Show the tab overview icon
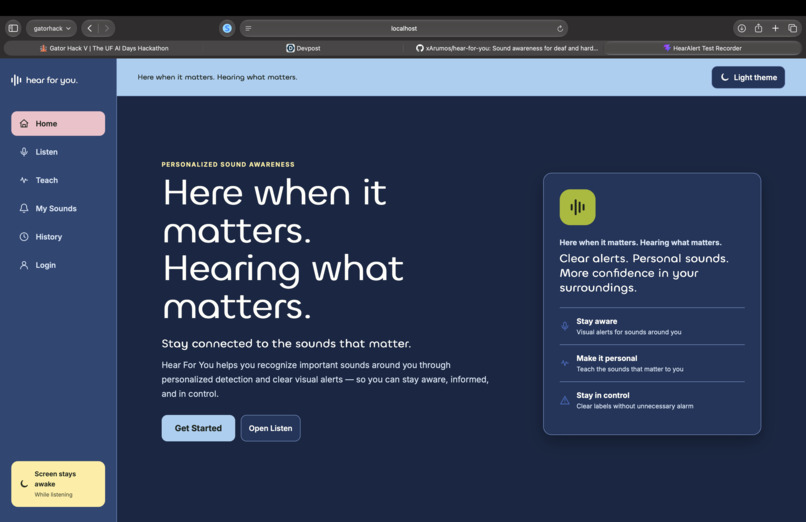The width and height of the screenshot is (806, 522). 793,28
